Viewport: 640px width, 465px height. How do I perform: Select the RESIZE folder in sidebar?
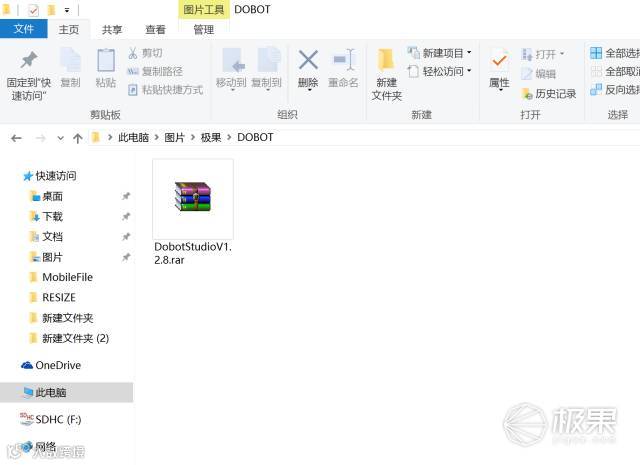(x=59, y=298)
